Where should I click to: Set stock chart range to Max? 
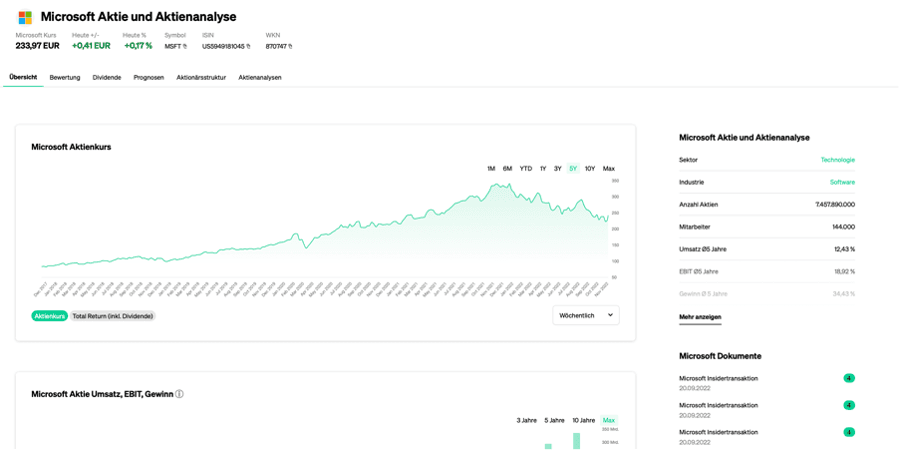[609, 168]
